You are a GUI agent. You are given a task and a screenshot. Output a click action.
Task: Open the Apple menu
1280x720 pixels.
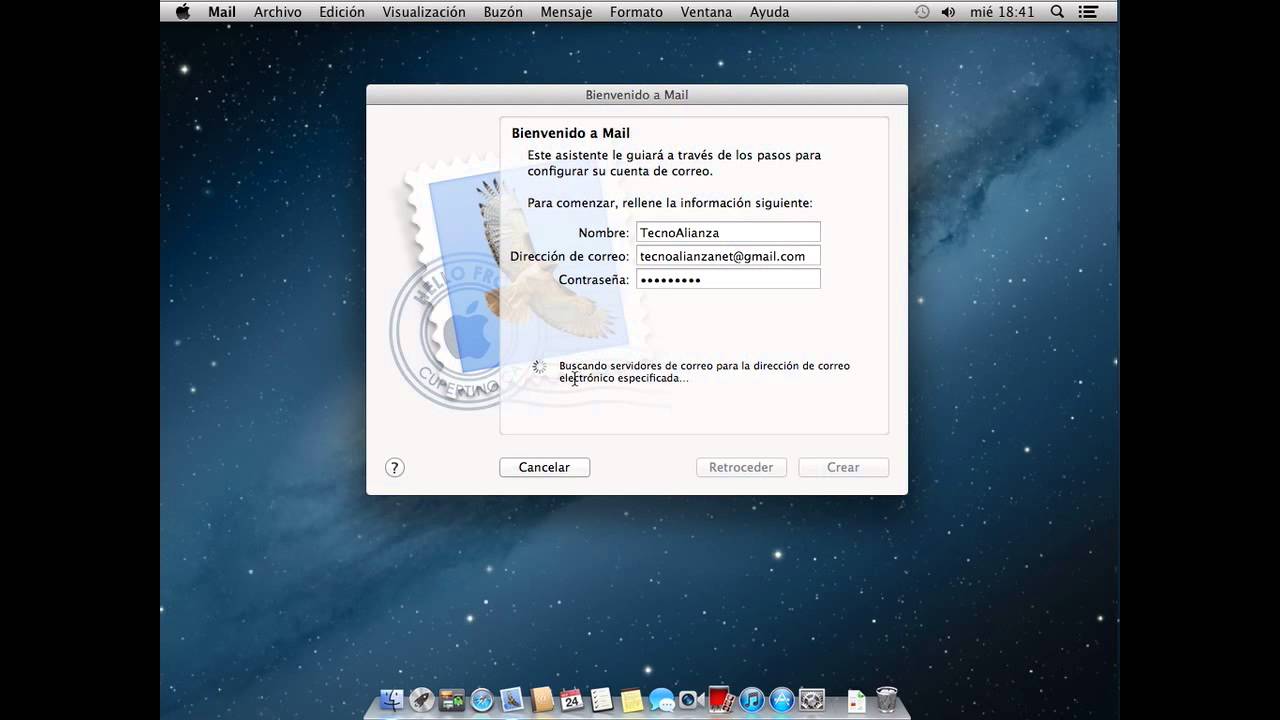(x=182, y=12)
